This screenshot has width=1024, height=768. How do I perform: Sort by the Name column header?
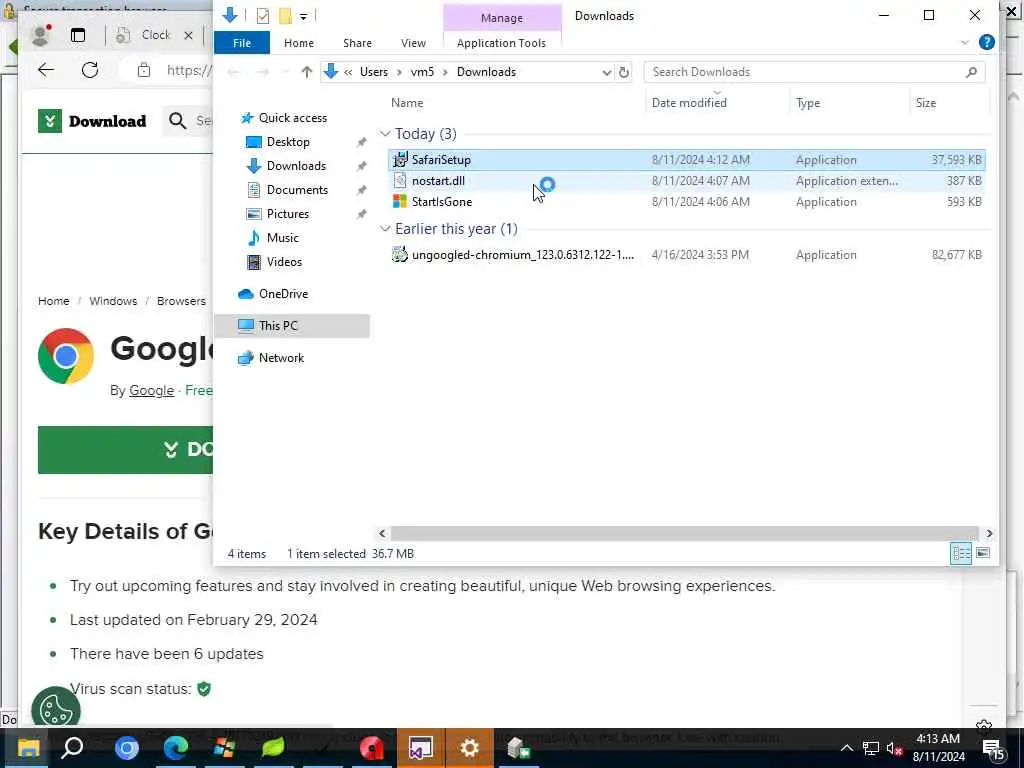(x=407, y=103)
